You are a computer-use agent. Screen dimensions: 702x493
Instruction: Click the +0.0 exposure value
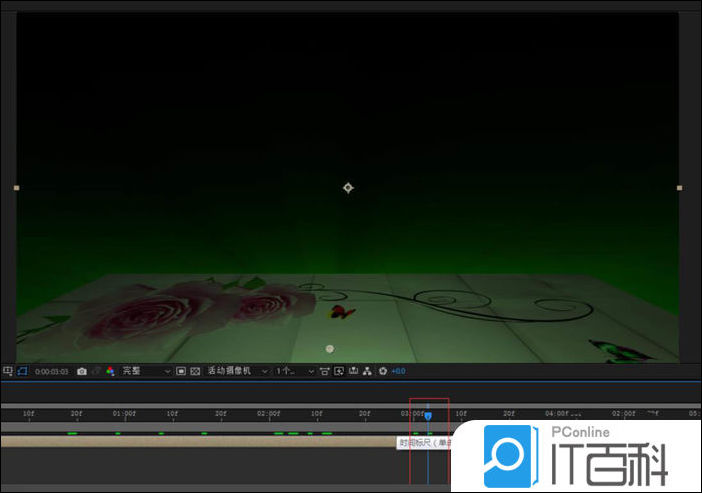pyautogui.click(x=398, y=371)
